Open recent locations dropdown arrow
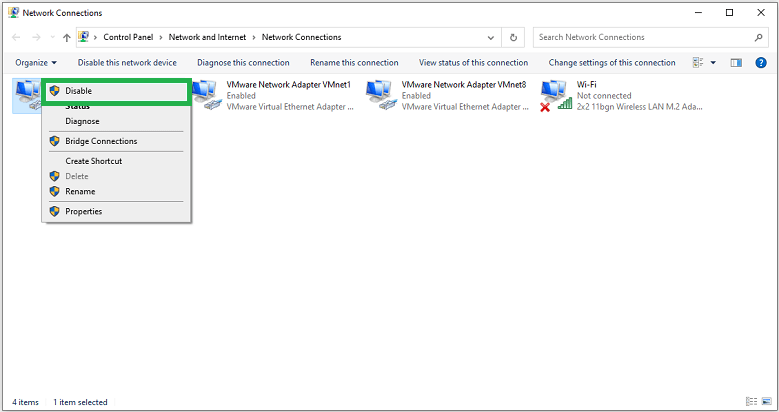This screenshot has width=779, height=412. click(x=53, y=37)
